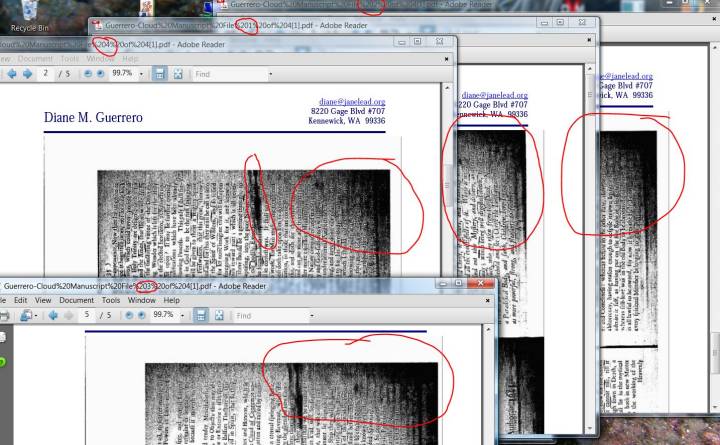Click Diane M. Guerrero heading in File 4
This screenshot has width=720, height=445.
[x=93, y=118]
